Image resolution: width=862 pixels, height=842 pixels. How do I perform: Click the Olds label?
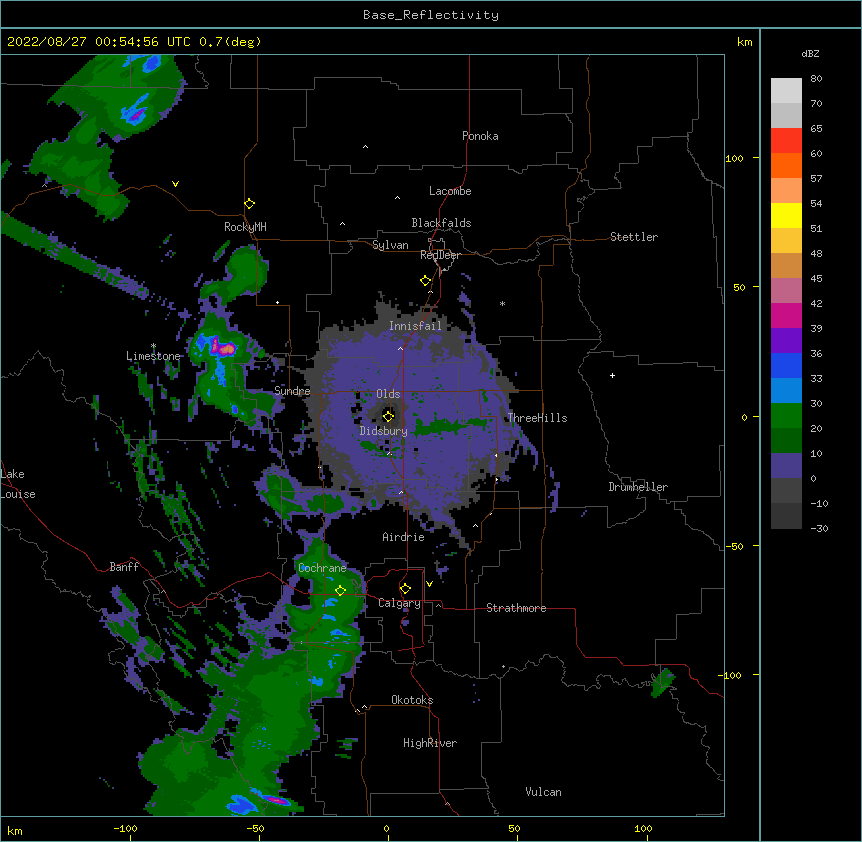click(388, 394)
